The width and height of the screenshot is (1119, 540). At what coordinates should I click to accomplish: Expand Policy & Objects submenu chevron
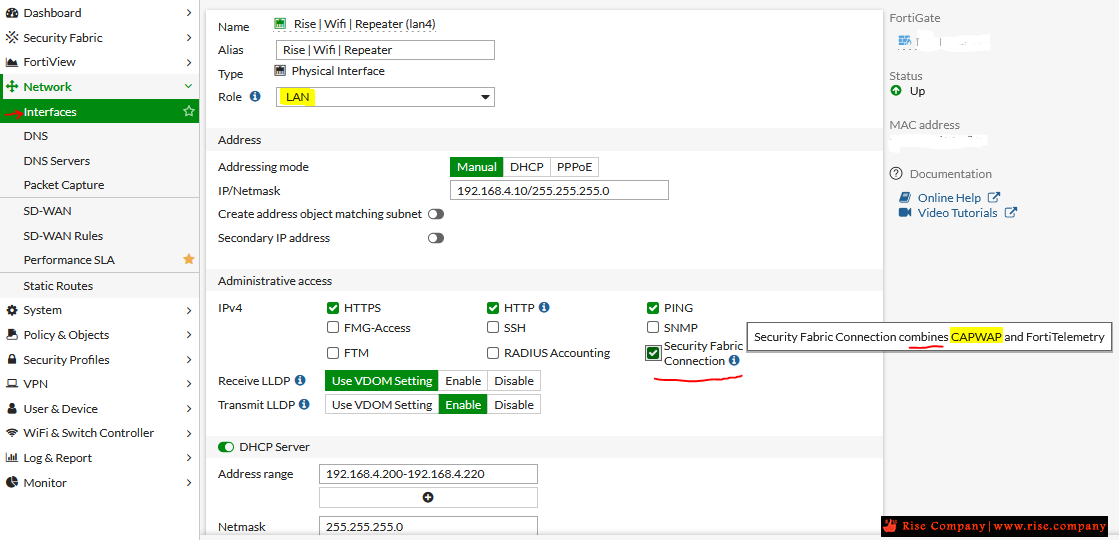(x=188, y=335)
